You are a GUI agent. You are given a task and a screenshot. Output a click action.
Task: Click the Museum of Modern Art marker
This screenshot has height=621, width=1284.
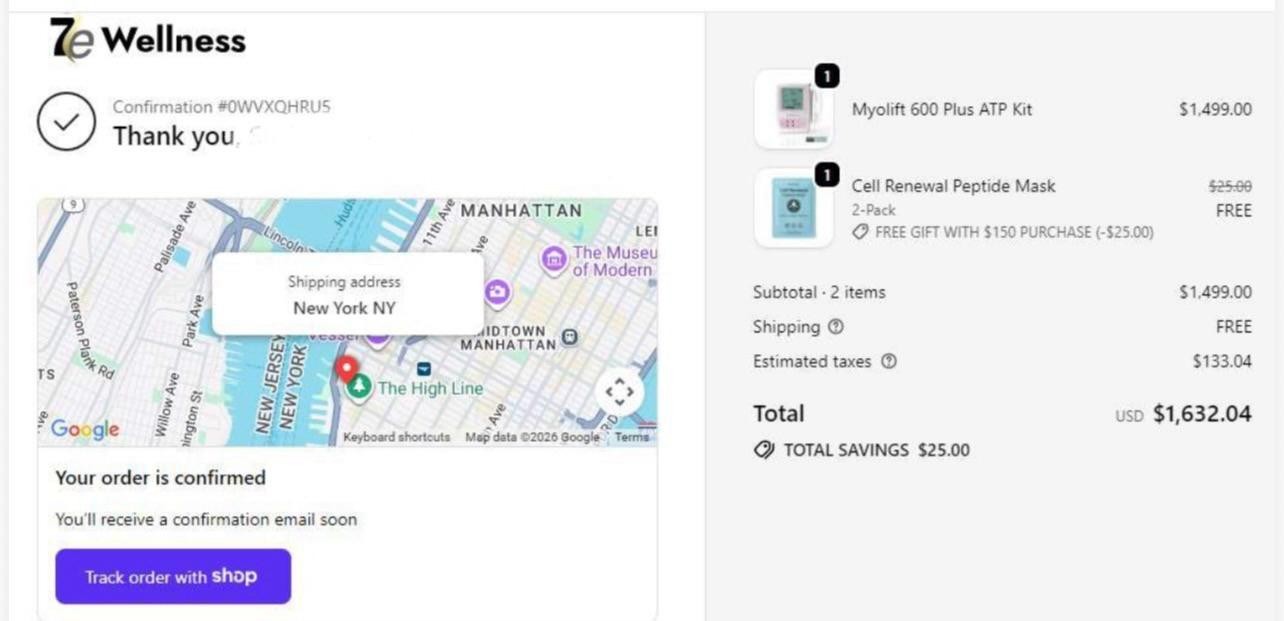(553, 260)
